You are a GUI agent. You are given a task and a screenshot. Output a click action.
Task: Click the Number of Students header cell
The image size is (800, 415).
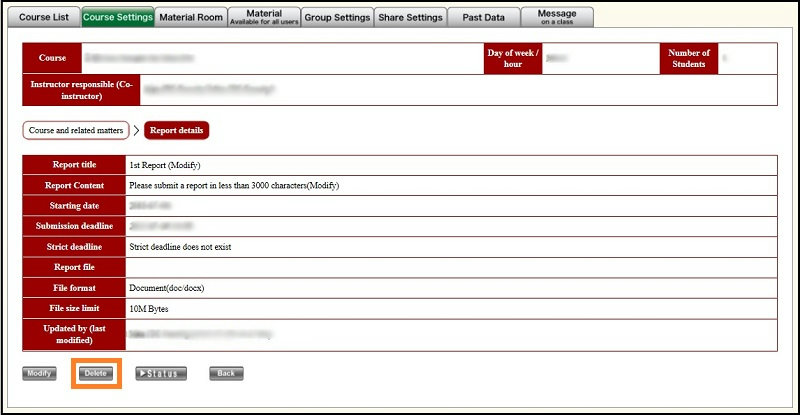point(688,59)
